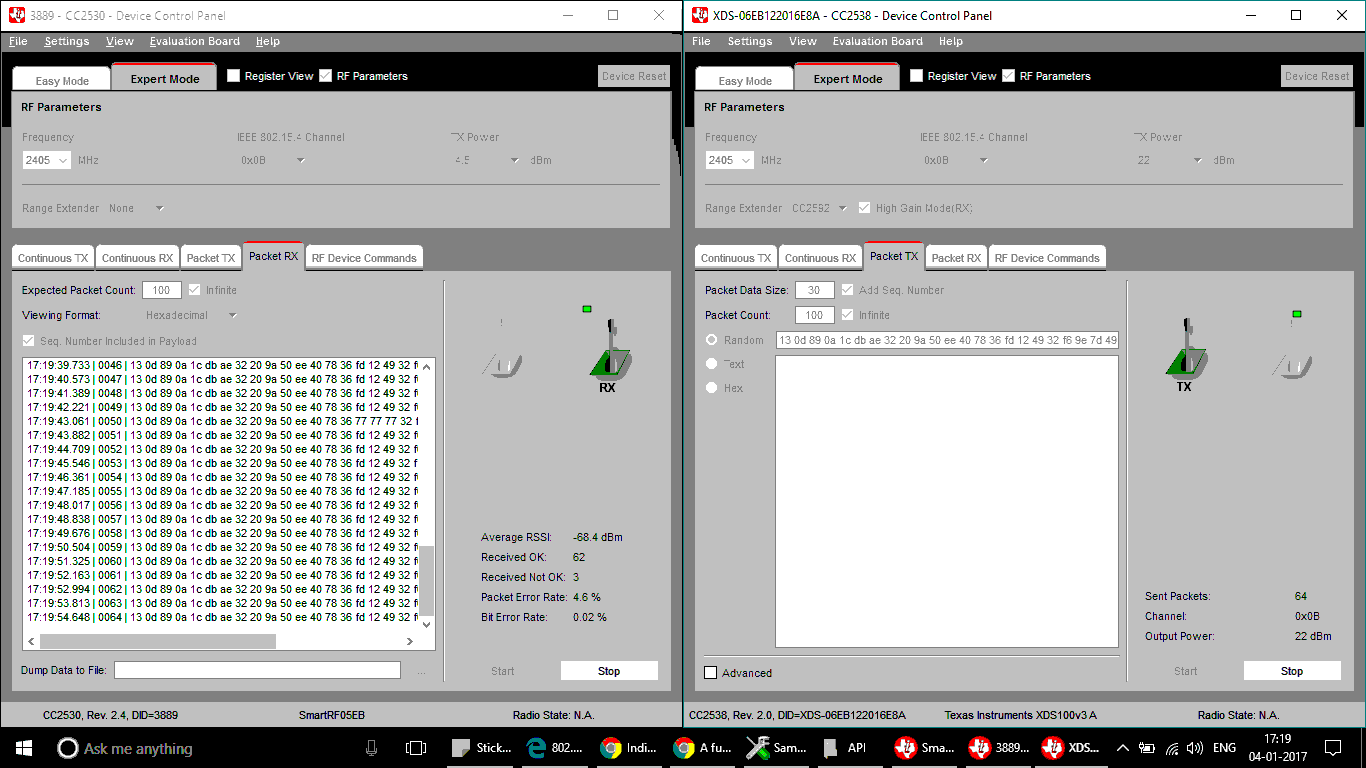Toggle Seq. Number Included in Payload
Viewport: 1366px width, 768px height.
pos(29,341)
